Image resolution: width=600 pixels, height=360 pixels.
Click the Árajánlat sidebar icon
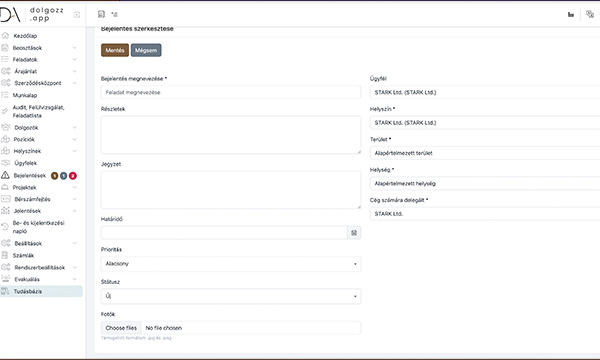tap(6, 71)
